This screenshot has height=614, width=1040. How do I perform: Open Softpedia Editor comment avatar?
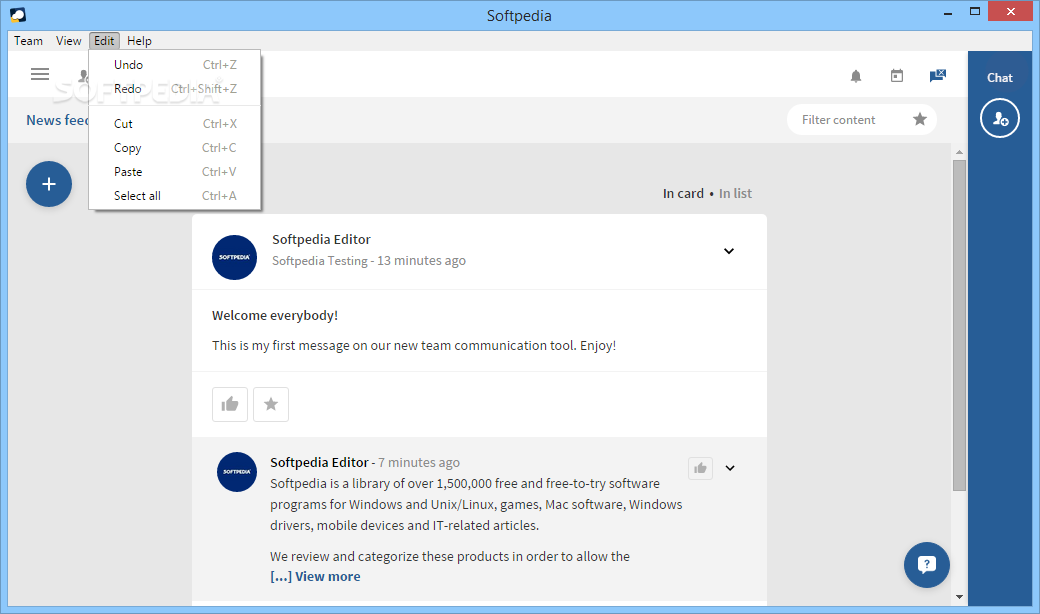tap(237, 472)
